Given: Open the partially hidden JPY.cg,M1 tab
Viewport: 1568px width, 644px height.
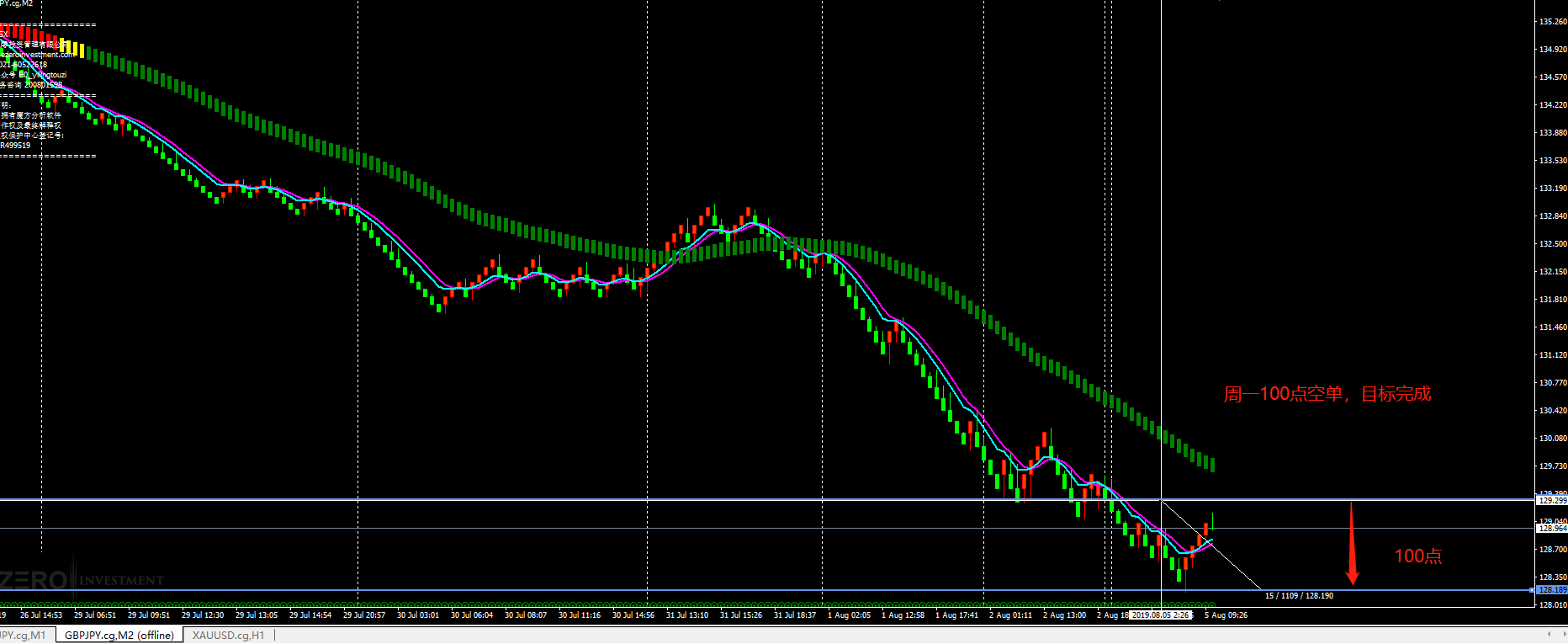Looking at the screenshot, I should (24, 636).
